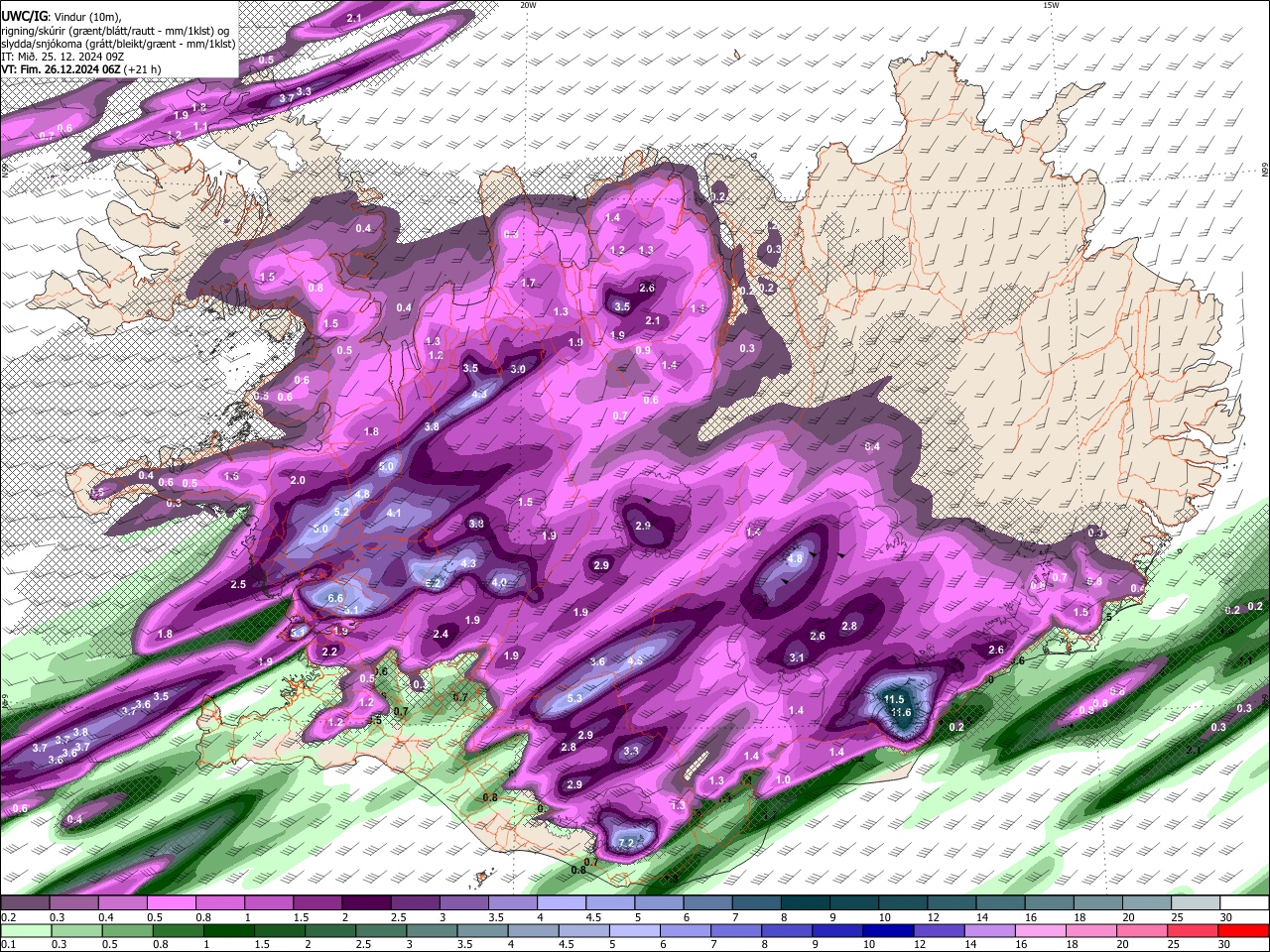
Task: Pick the pale green 0.1–0.3 rain scale swatch
Action: (x=28, y=930)
